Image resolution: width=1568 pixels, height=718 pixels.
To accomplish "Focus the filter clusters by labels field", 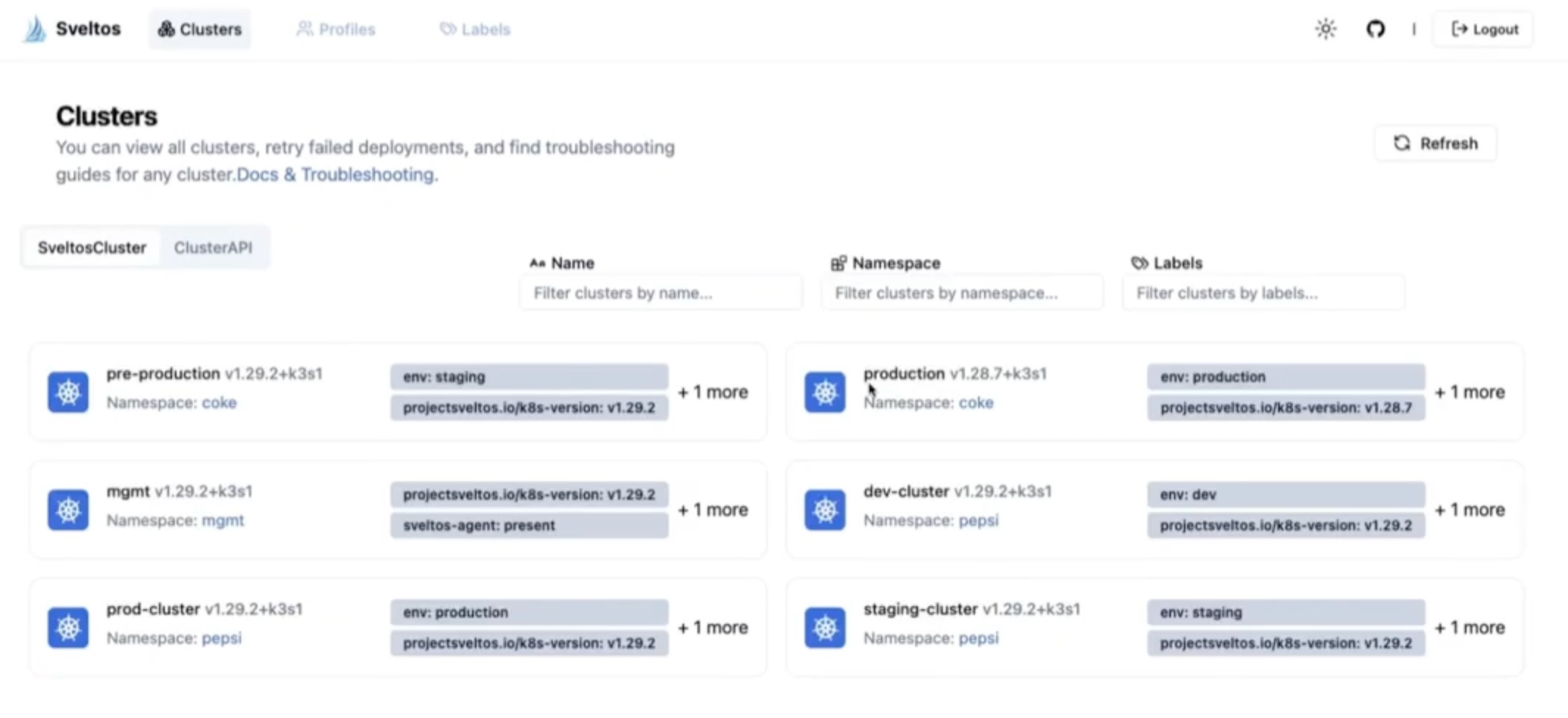I will point(1264,293).
